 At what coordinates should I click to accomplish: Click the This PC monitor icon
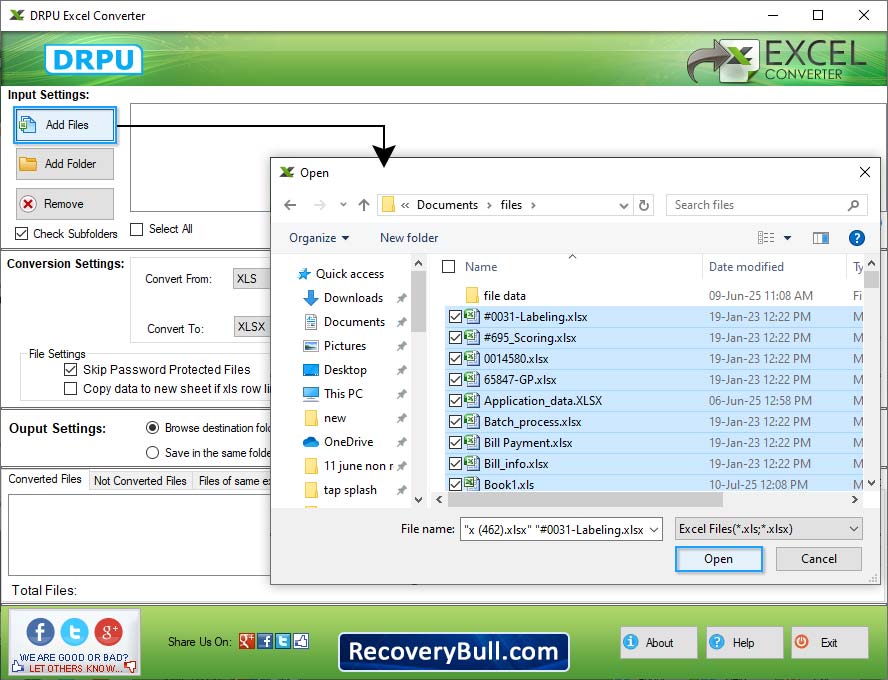(310, 394)
